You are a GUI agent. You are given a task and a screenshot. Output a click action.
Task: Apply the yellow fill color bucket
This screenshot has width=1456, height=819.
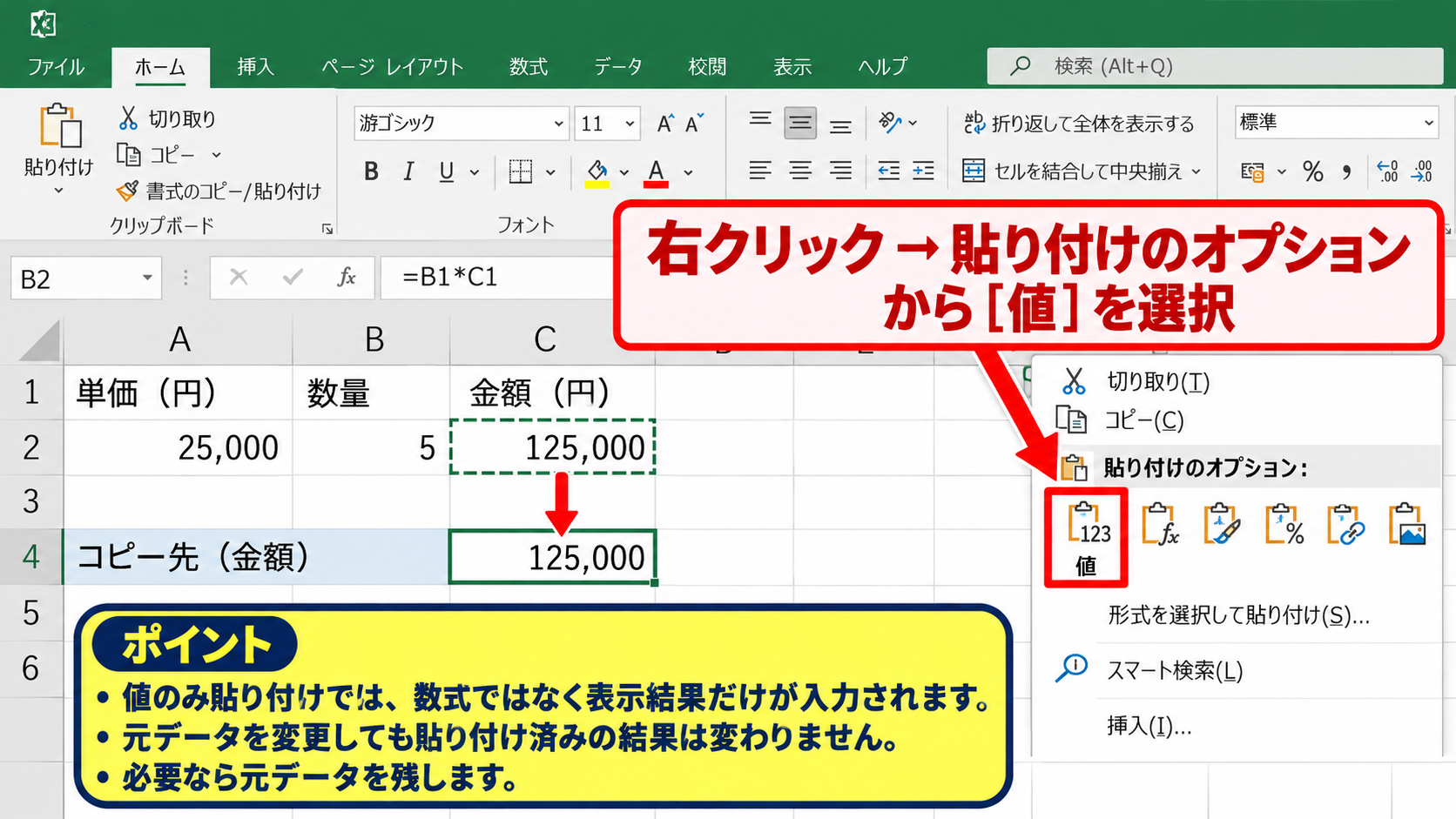pos(597,172)
